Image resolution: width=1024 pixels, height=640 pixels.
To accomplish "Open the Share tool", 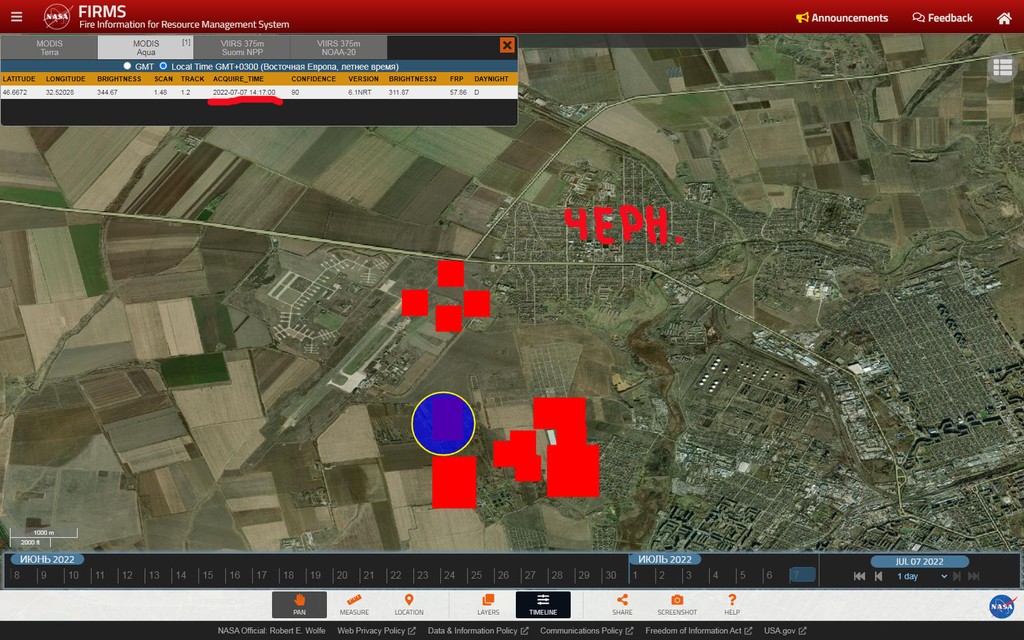I will (622, 604).
